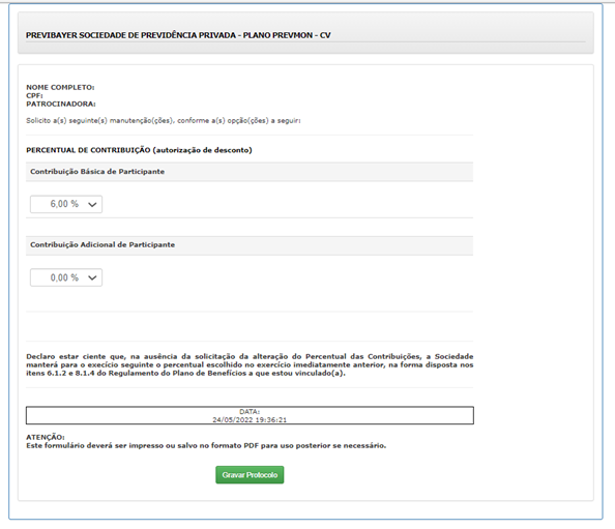Click the NOME COMPLETO label
The height and width of the screenshot is (529, 615).
tap(60, 87)
